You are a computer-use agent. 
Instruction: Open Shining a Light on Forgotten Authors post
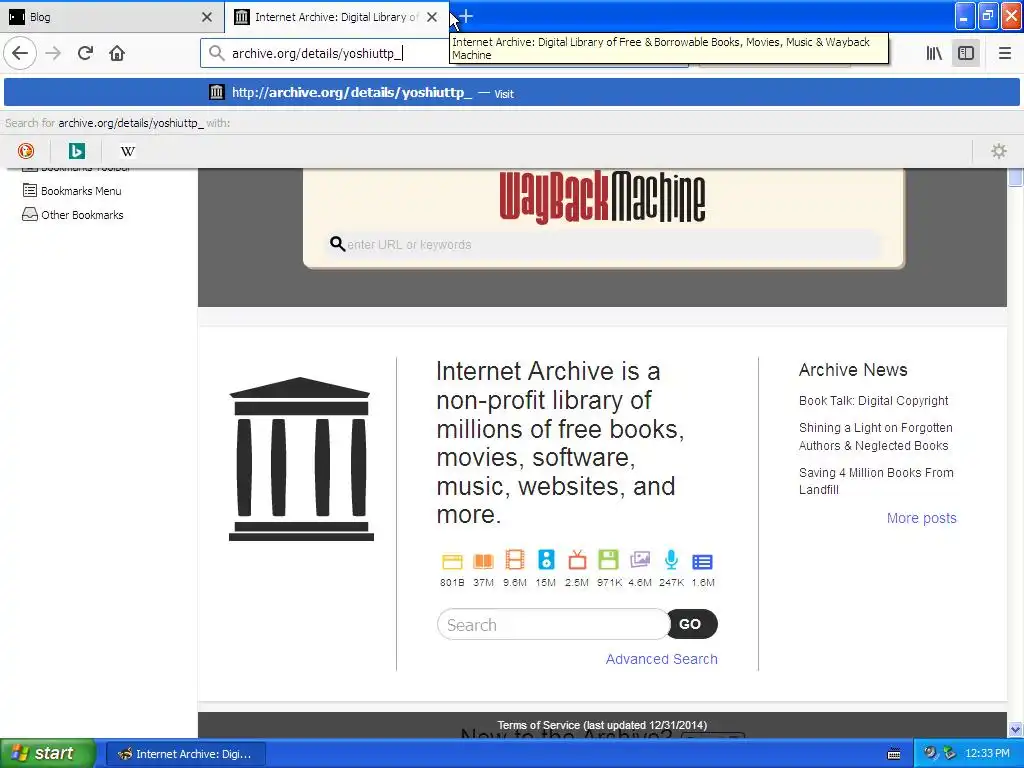pyautogui.click(x=875, y=436)
